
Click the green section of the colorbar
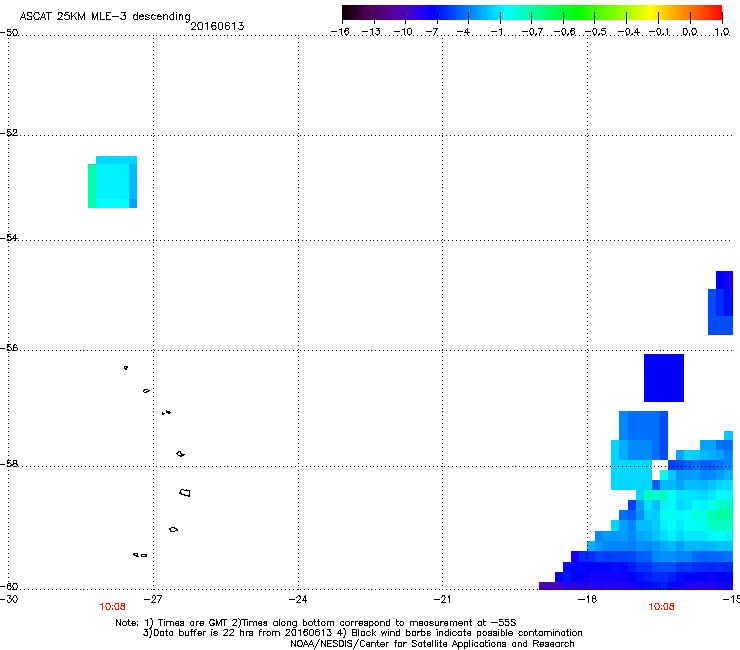[578, 13]
